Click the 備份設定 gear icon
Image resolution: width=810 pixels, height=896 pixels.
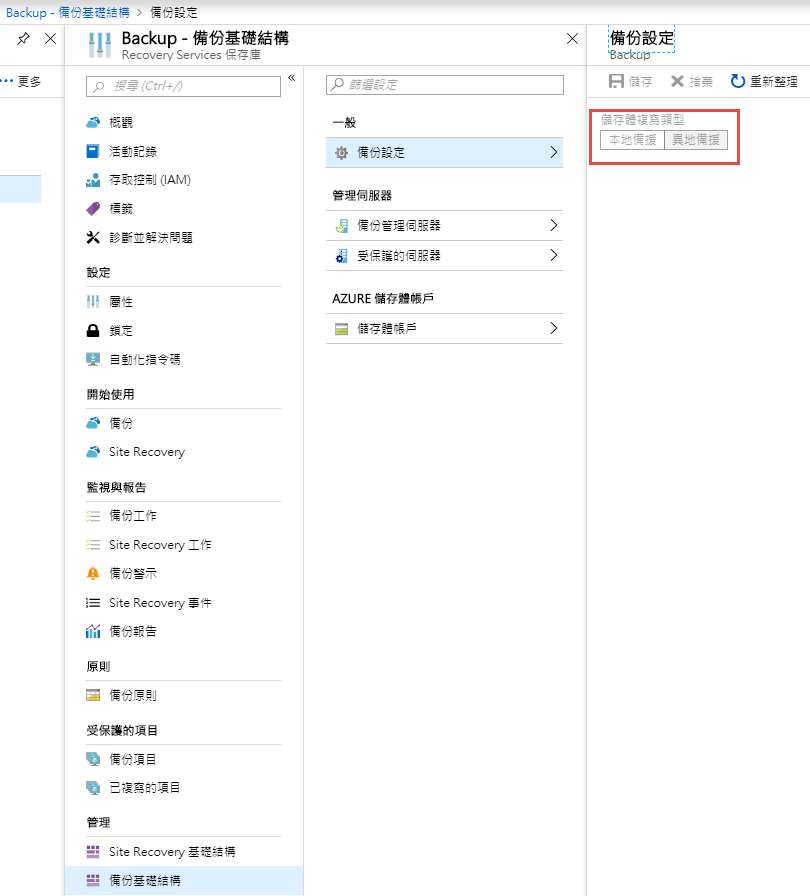pyautogui.click(x=341, y=153)
